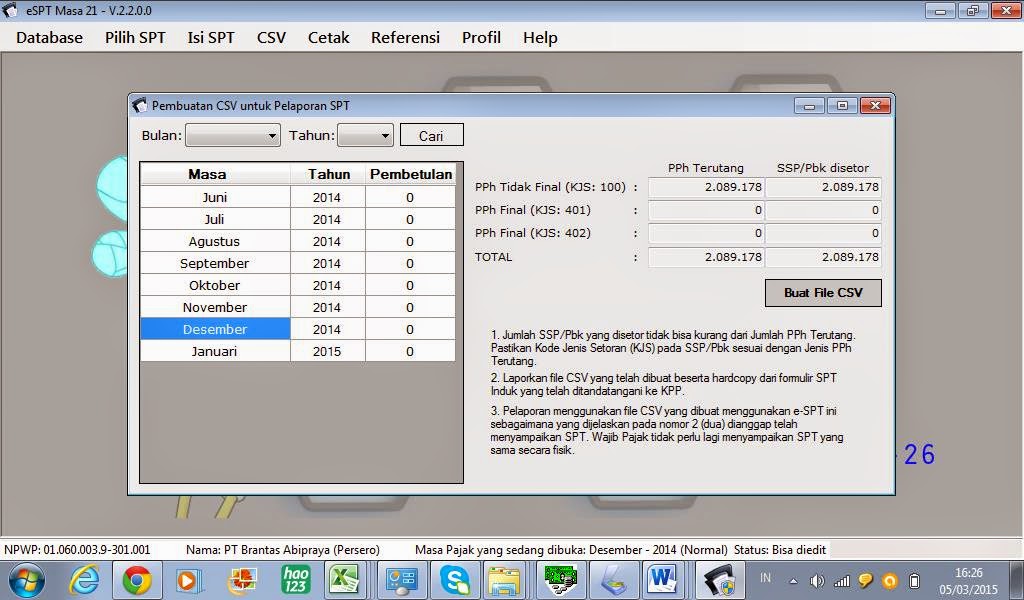Open the Tahun dropdown
The width and height of the screenshot is (1024, 600).
366,134
